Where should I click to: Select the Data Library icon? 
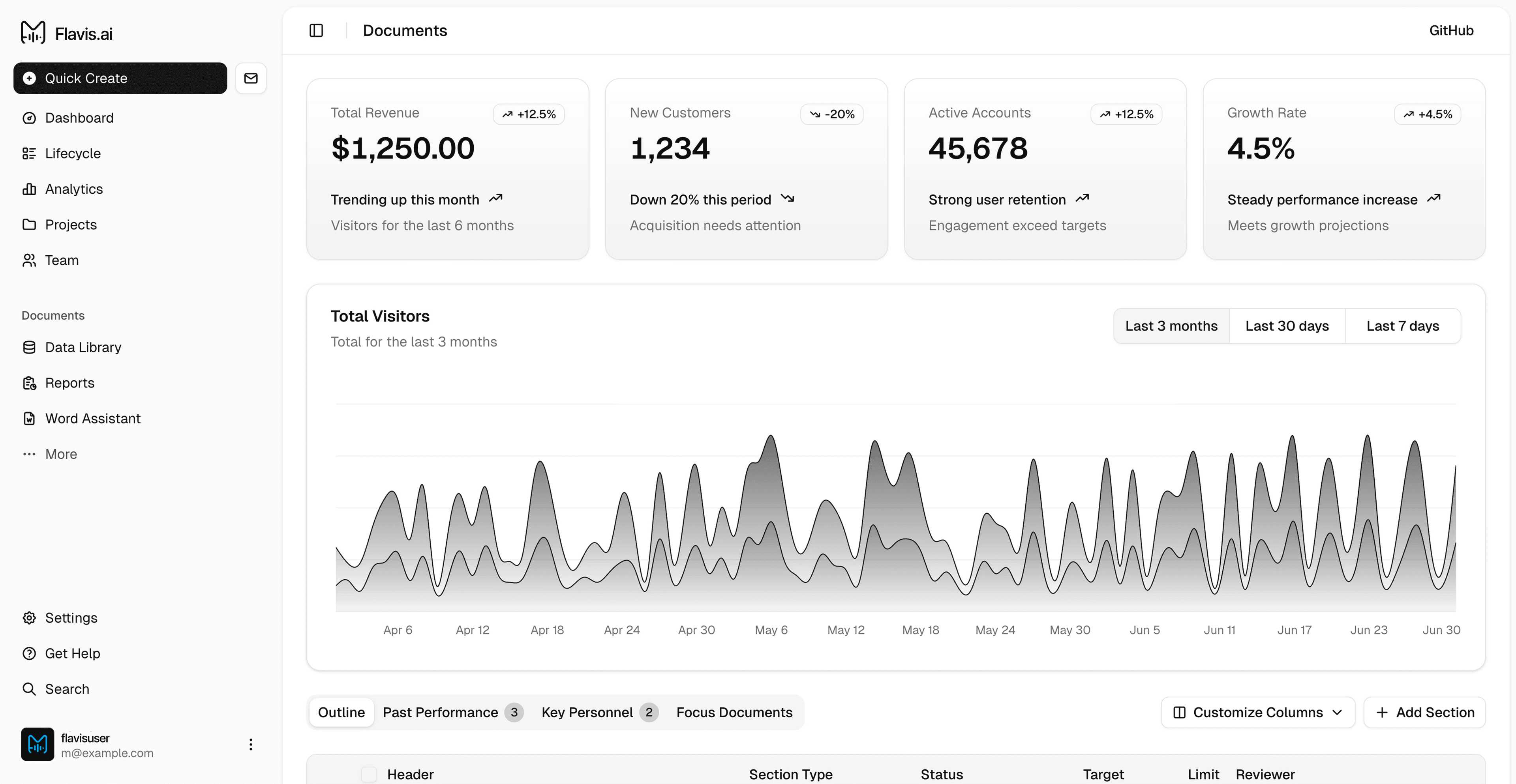coord(30,347)
